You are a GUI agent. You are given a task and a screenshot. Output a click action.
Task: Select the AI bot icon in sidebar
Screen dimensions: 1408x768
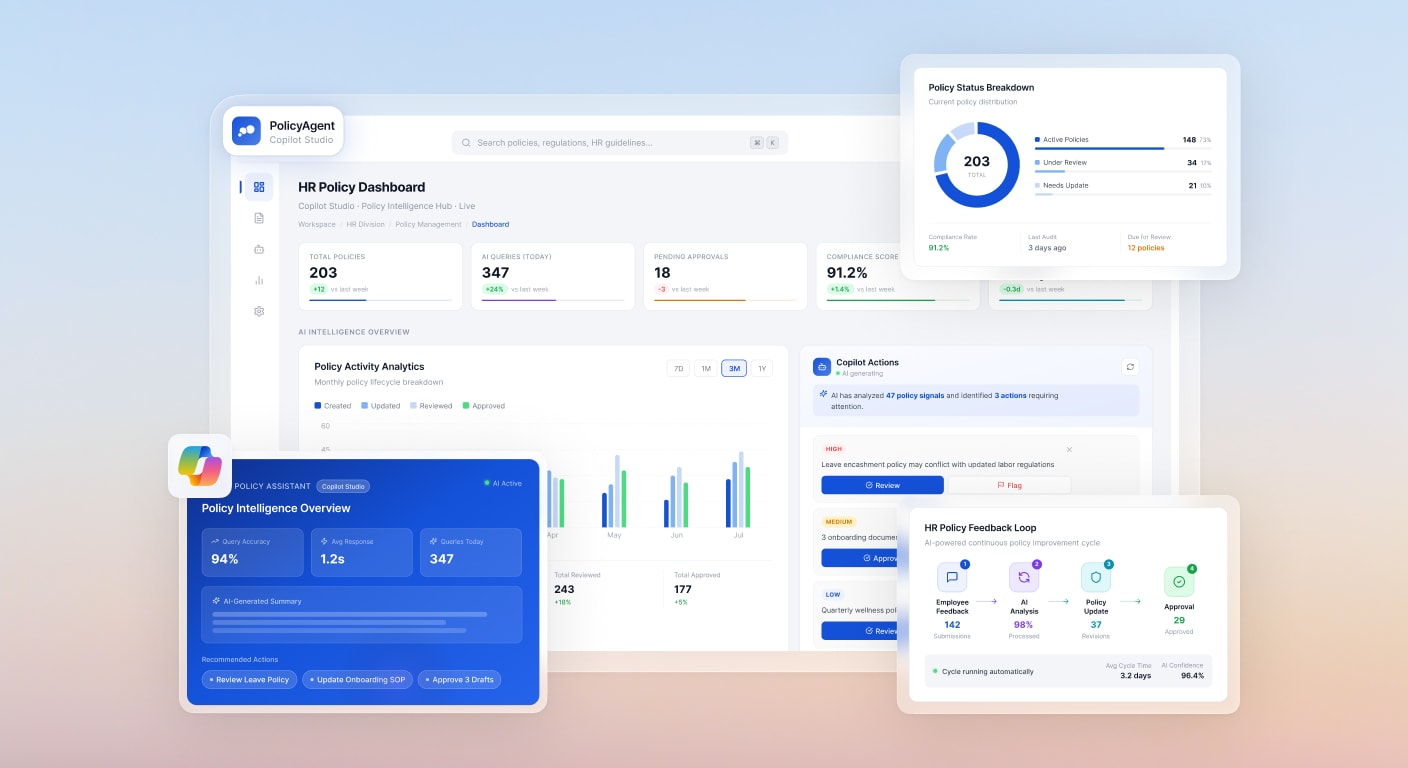click(259, 249)
